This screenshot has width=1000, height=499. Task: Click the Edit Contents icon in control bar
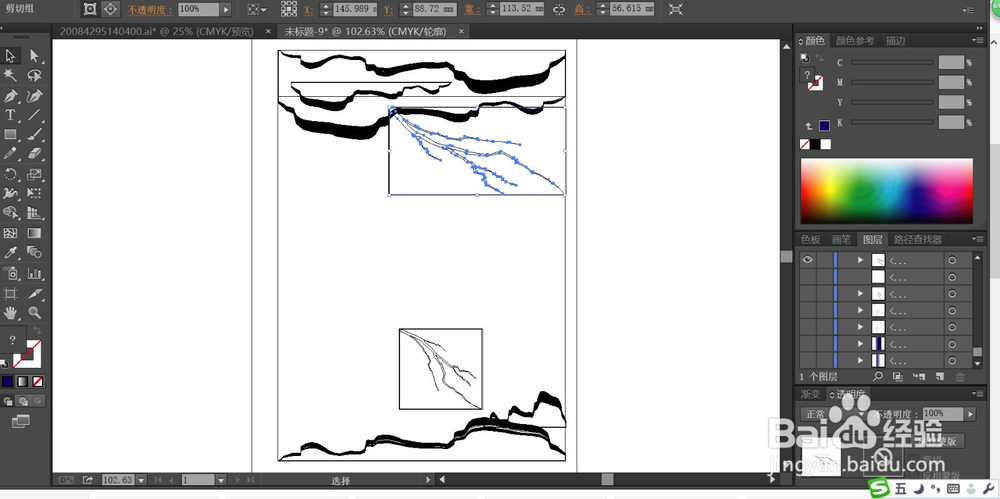110,9
